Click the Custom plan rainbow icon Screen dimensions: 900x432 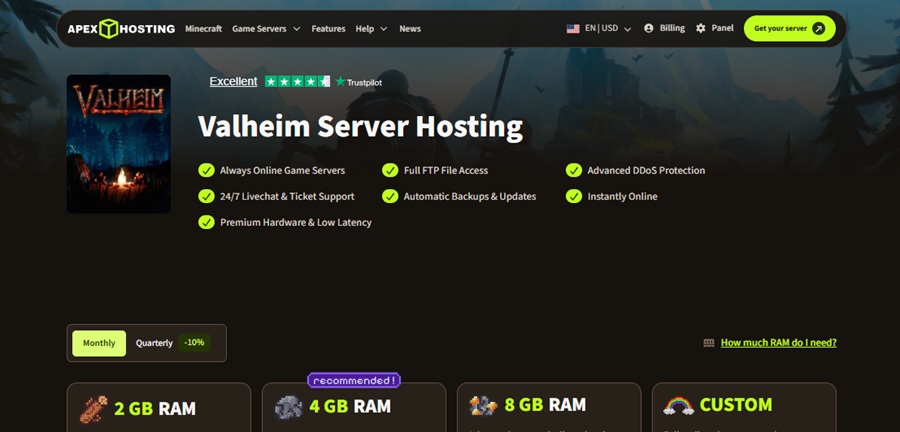(x=678, y=406)
